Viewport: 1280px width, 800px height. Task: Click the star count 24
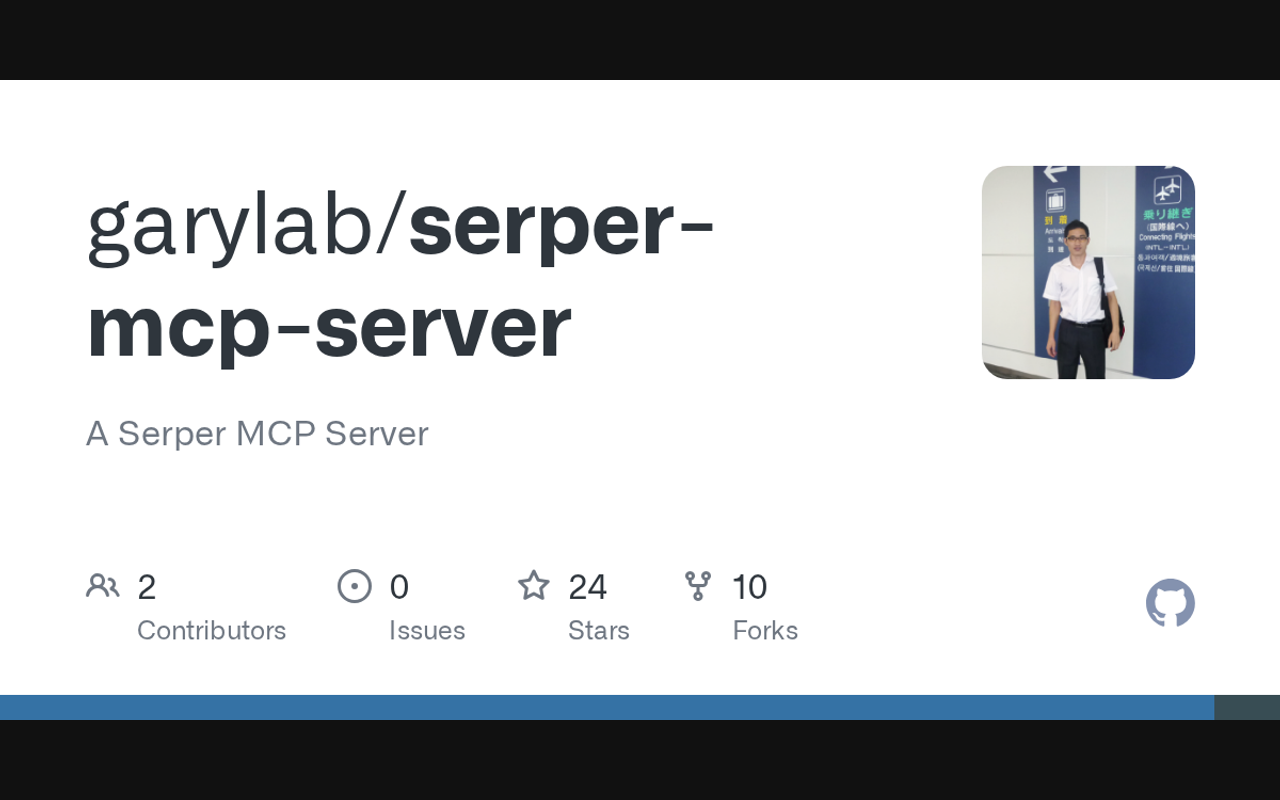coord(587,587)
